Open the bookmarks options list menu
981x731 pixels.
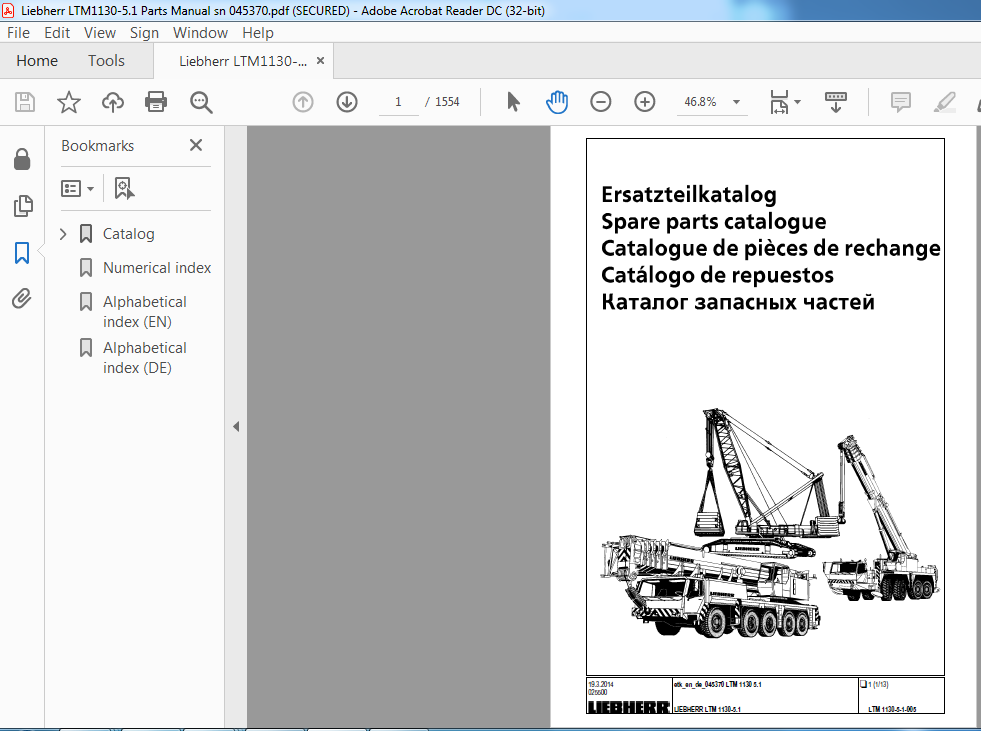point(77,188)
